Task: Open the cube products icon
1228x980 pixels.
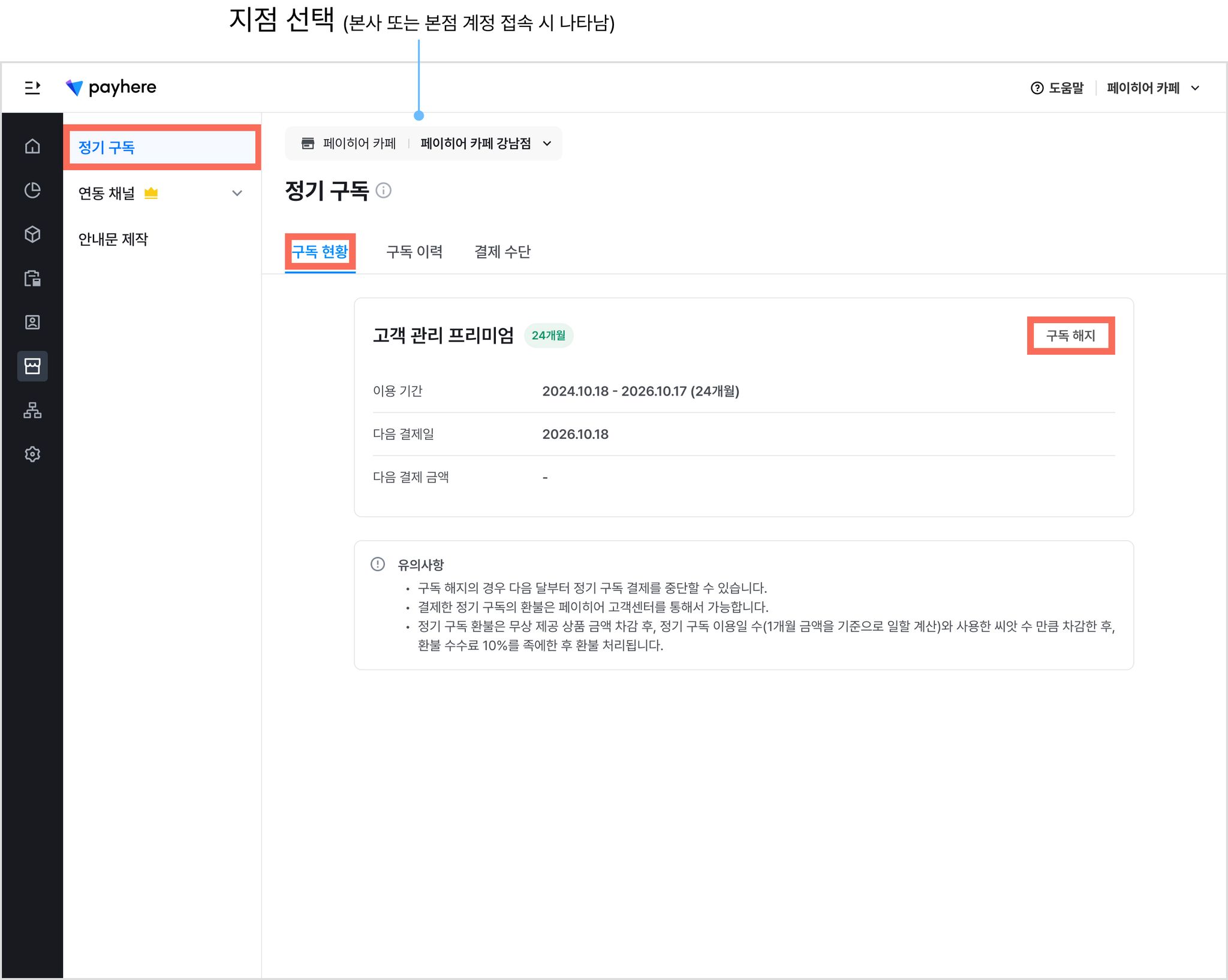Action: [32, 234]
